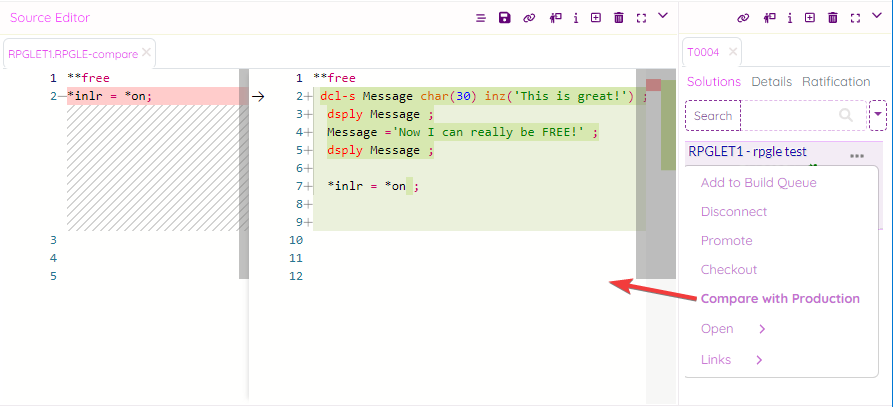
Task: Close the RPGLET1.RPGLE-compare tab
Action: click(147, 52)
